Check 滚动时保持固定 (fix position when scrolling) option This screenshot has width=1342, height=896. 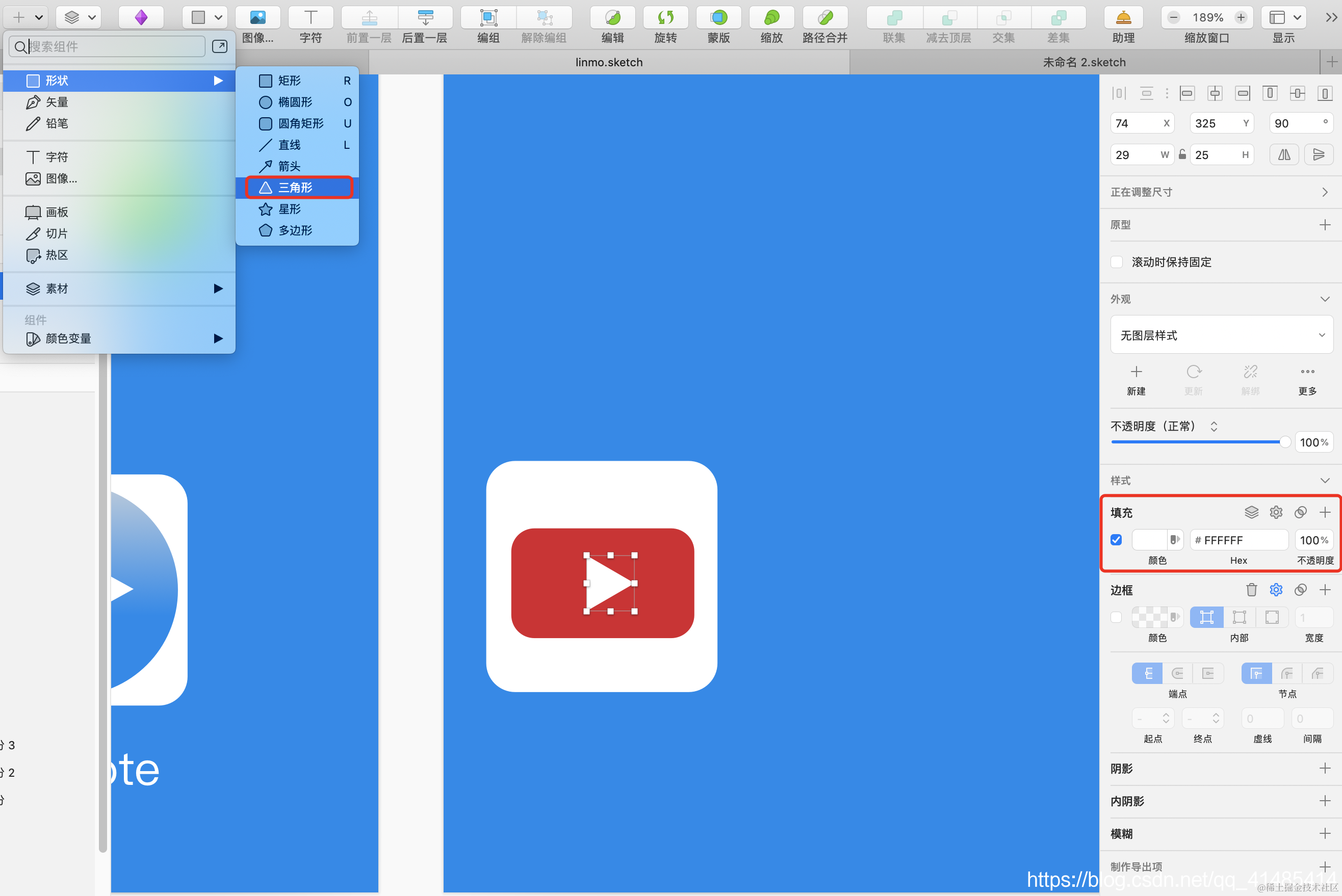(x=1116, y=262)
